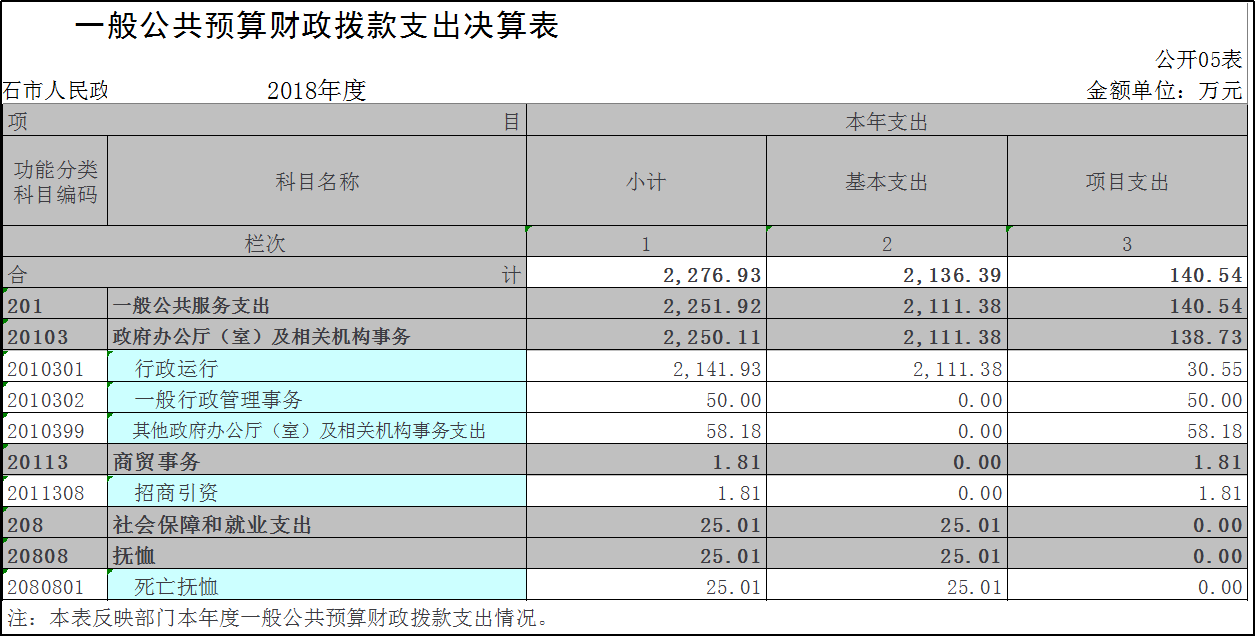
Task: Click the 本年支出 header cell
Action: [887, 122]
